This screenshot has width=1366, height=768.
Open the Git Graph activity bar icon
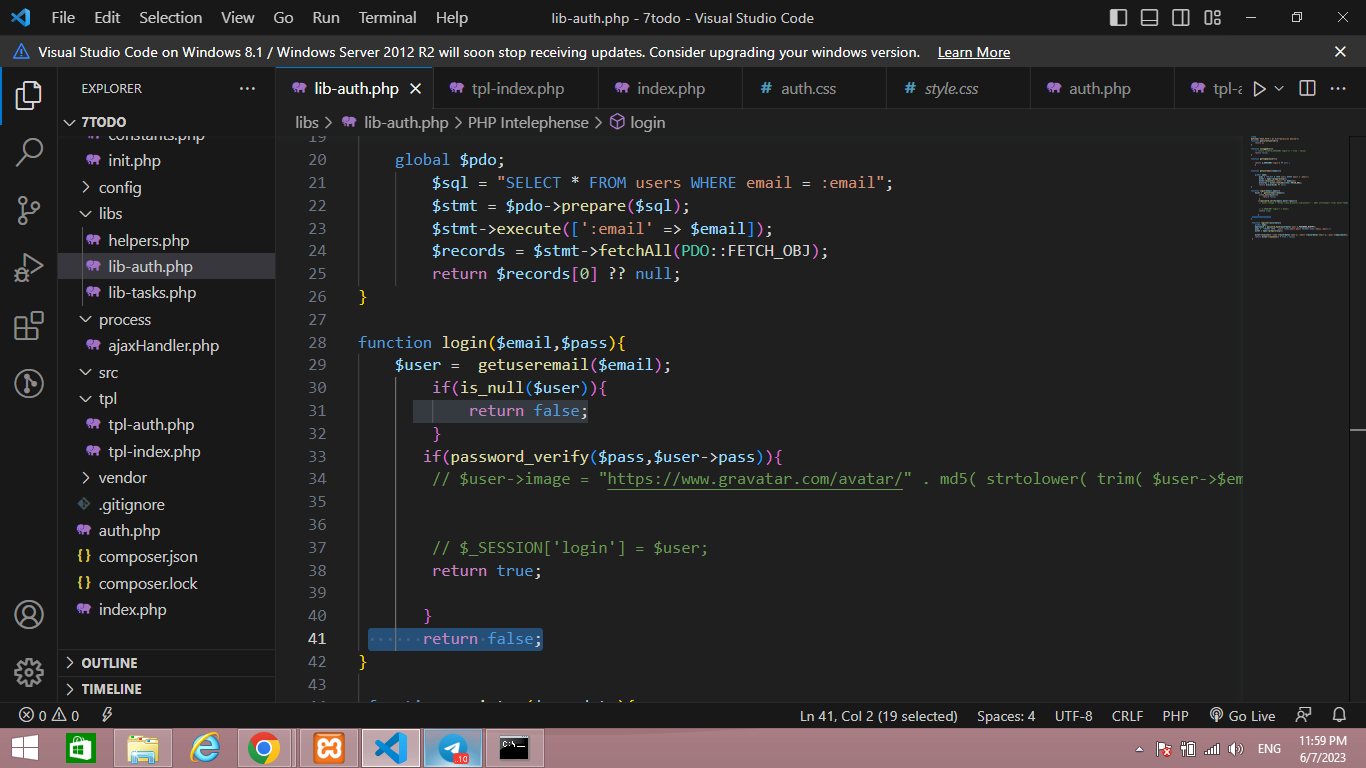(29, 383)
